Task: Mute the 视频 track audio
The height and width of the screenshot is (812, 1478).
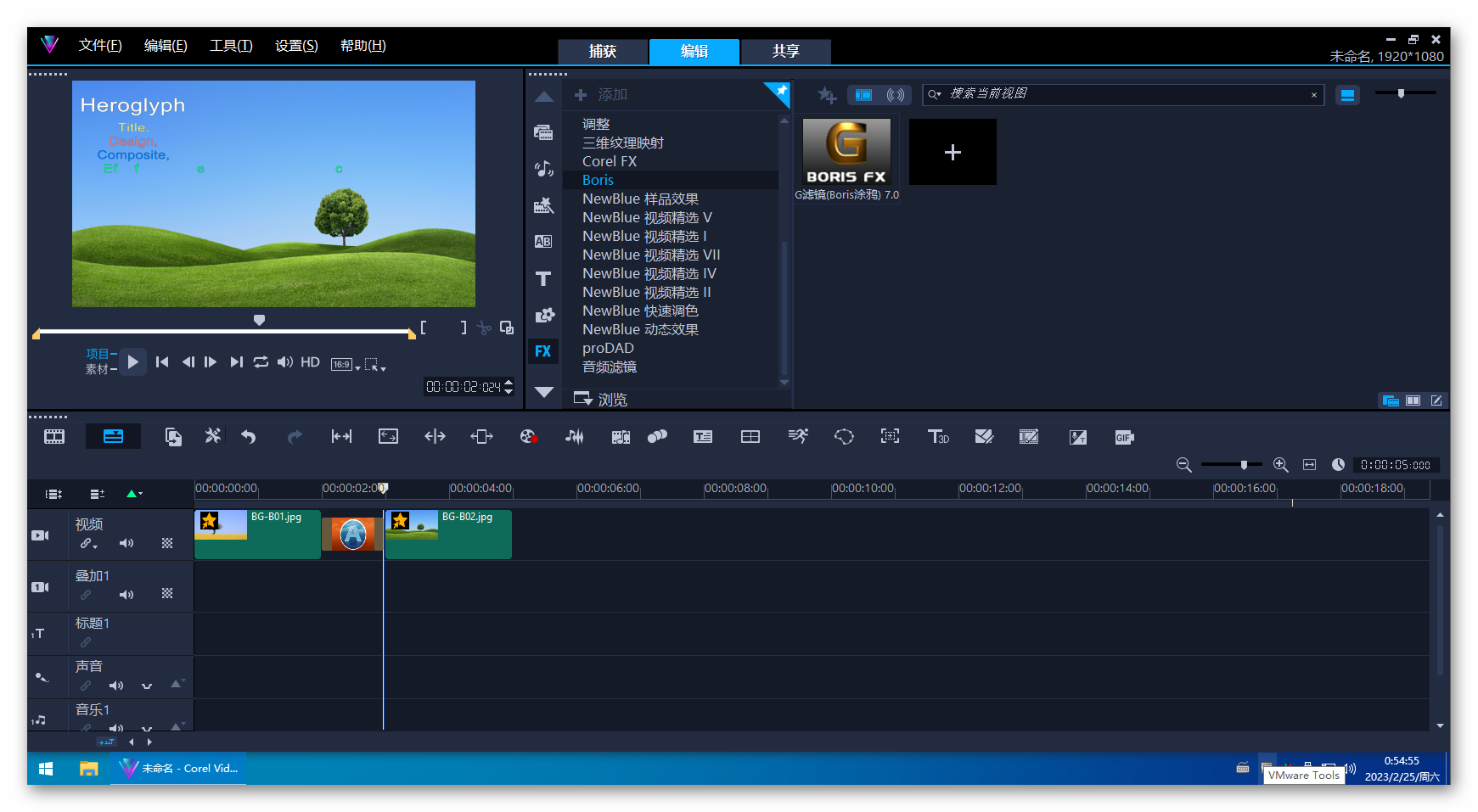Action: pos(126,543)
